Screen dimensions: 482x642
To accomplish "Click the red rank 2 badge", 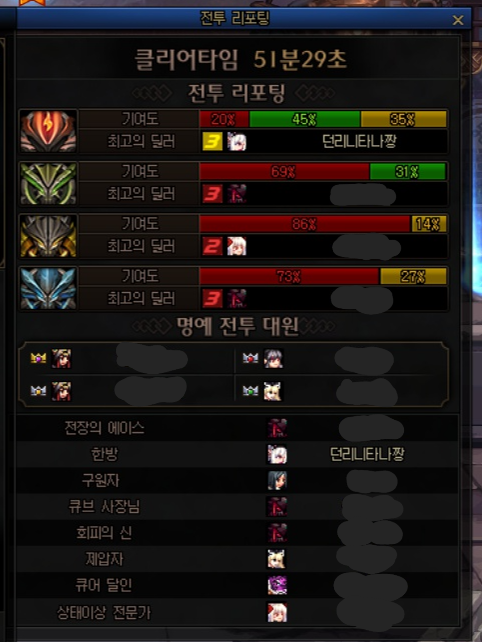I will tap(213, 246).
